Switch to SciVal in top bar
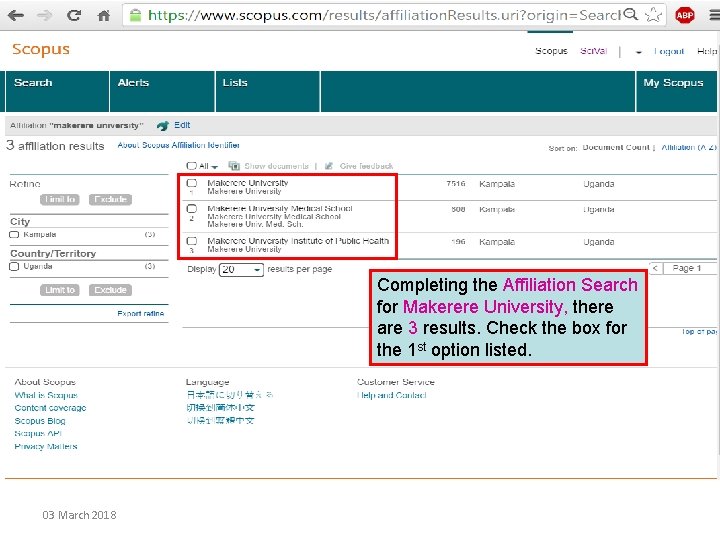The width and height of the screenshot is (720, 540). coord(594,51)
